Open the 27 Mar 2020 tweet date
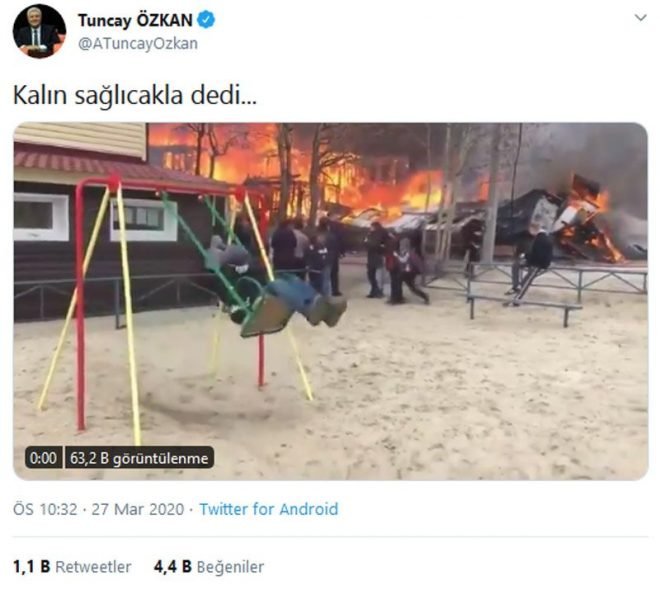Viewport: 660px width, 590px height. pos(138,509)
